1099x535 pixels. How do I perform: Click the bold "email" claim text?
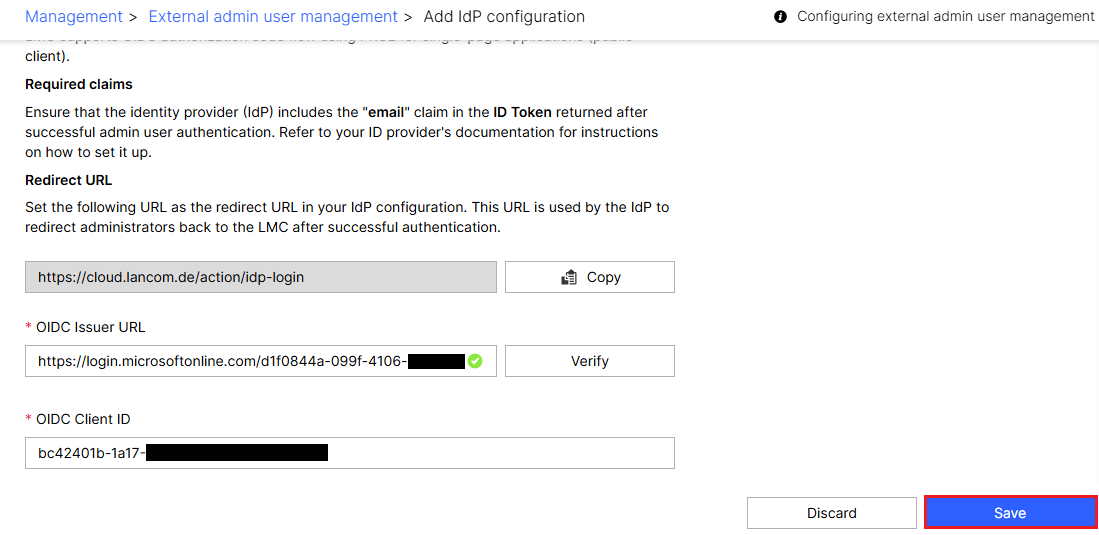[386, 112]
